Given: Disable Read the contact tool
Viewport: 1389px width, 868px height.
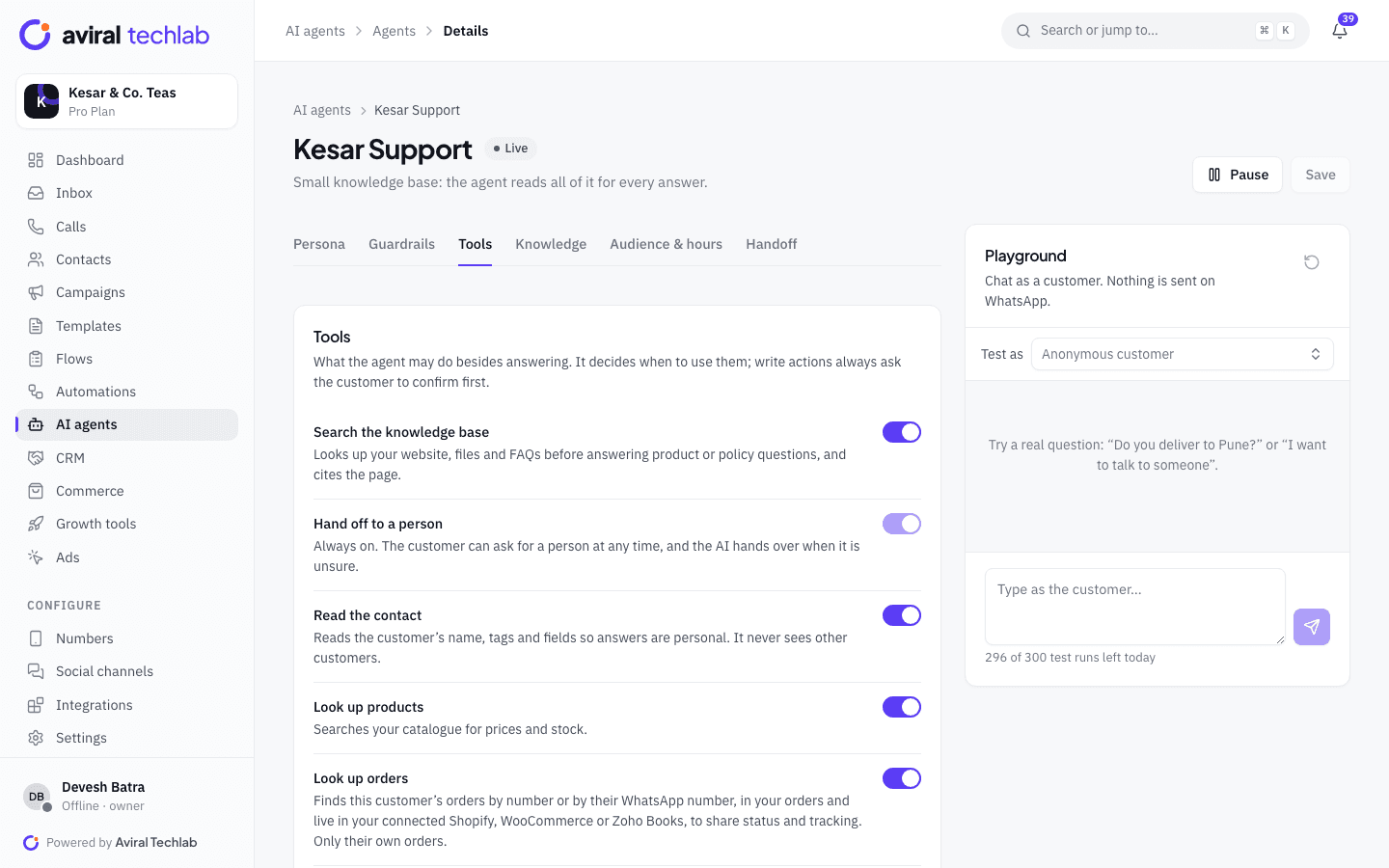Looking at the screenshot, I should tap(902, 615).
